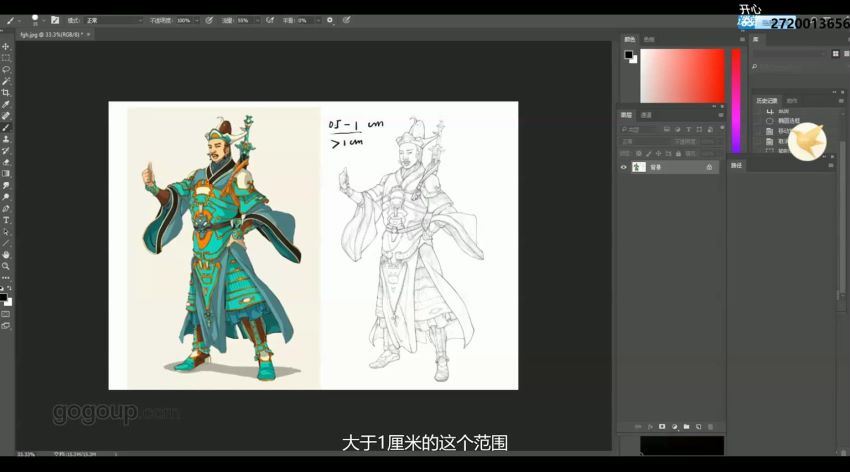Select the Path Selection tool
This screenshot has width=850, height=472.
tap(6, 231)
